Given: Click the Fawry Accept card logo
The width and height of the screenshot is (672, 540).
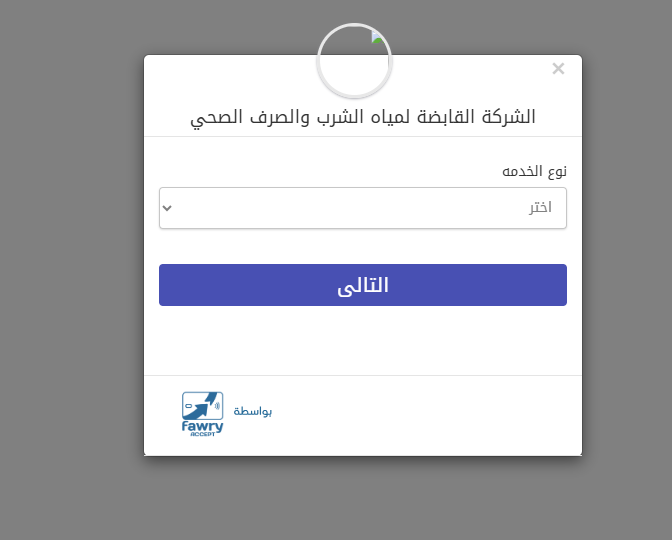Looking at the screenshot, I should click(x=203, y=412).
